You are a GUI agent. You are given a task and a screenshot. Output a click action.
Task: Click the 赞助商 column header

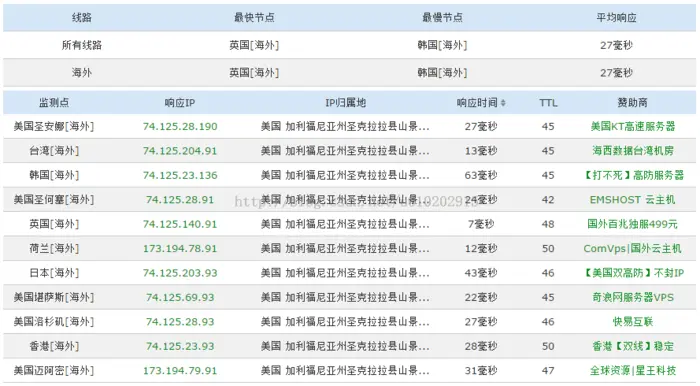pos(633,103)
